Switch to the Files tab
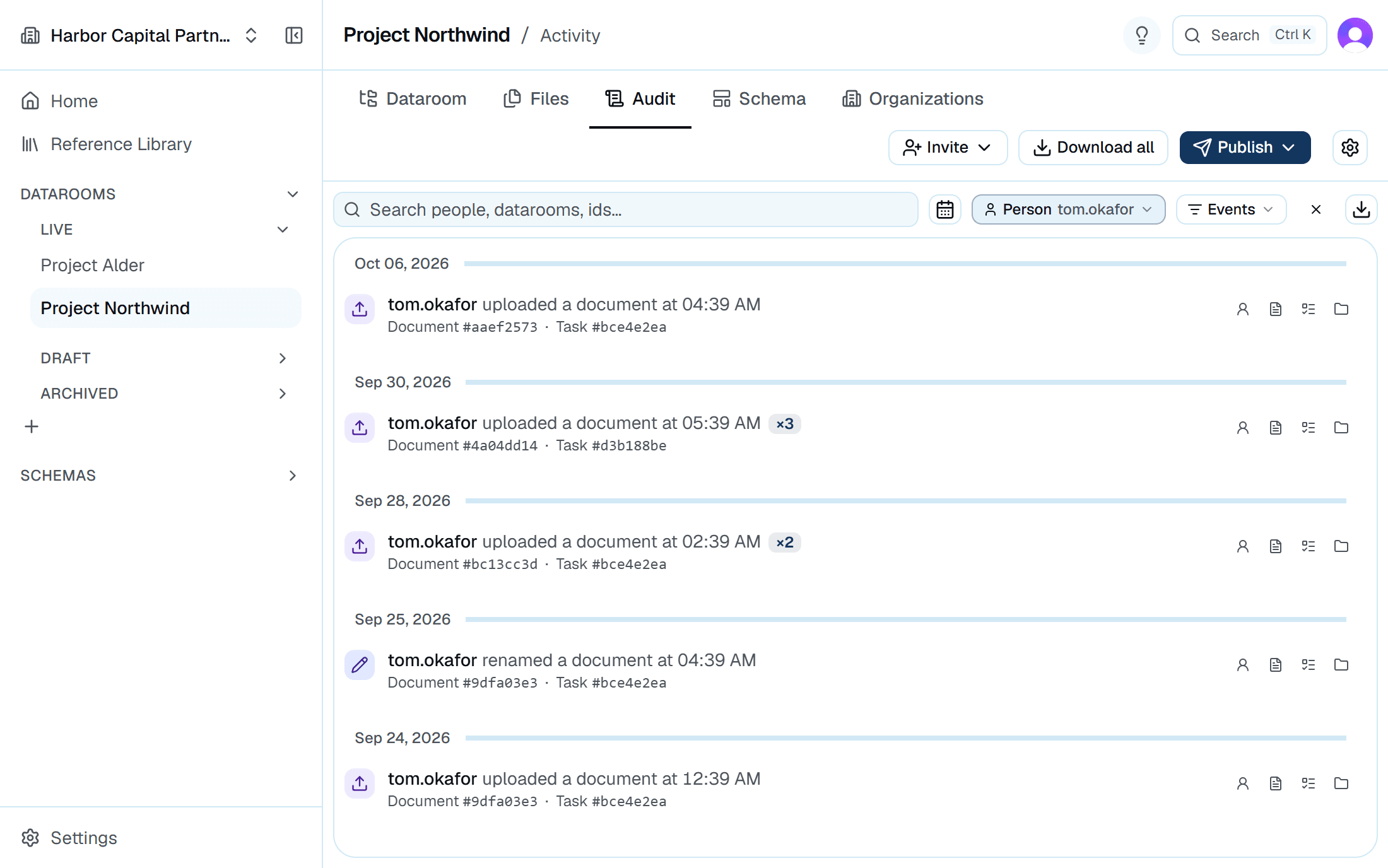 tap(536, 98)
